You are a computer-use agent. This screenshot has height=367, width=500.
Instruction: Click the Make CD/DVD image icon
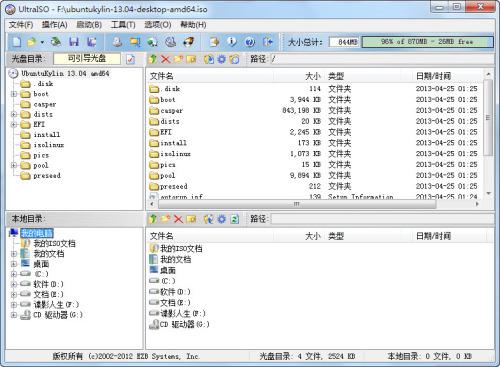117,42
